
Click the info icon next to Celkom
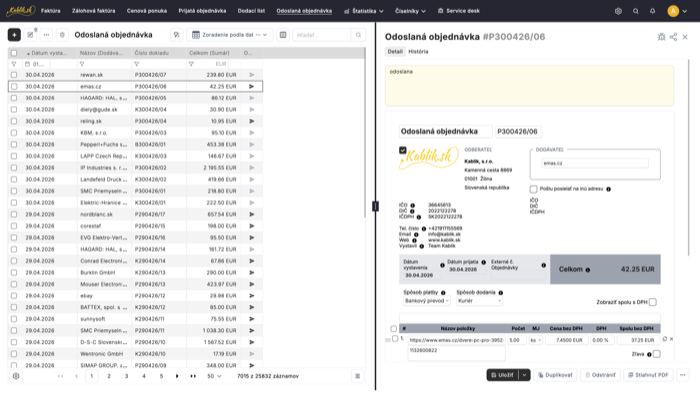pos(588,270)
